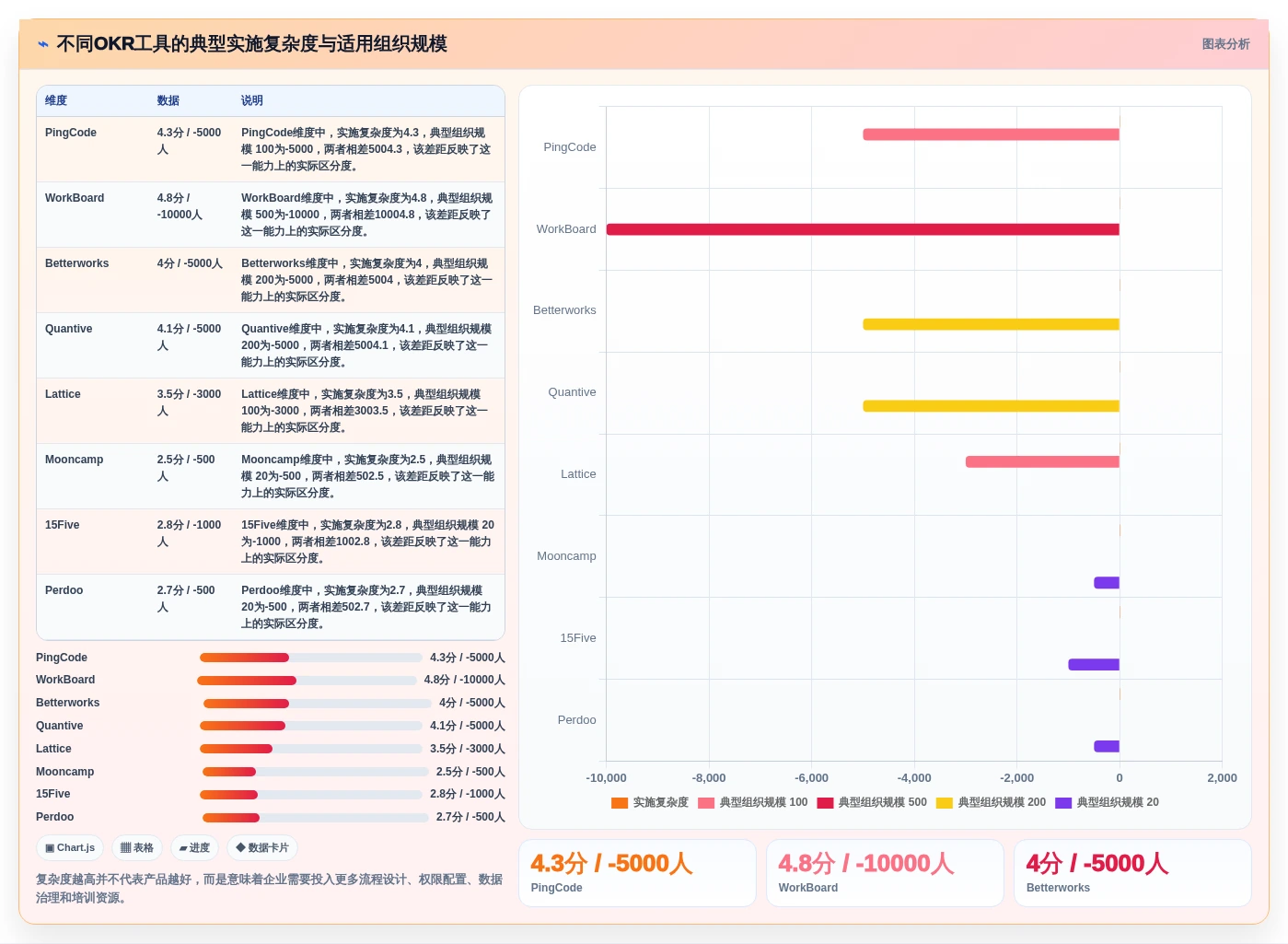
Task: Click the Mooncamp progress bar
Action: click(x=316, y=772)
